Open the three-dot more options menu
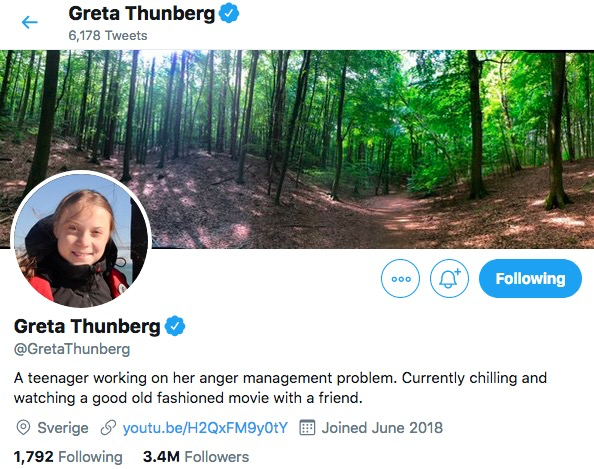Screen dimensions: 594x469 coord(400,278)
